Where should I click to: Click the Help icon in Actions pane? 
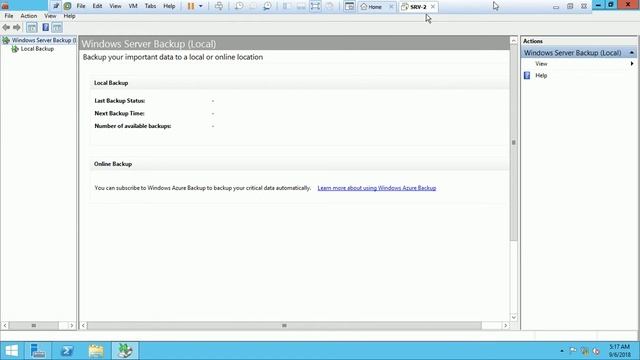coord(527,76)
